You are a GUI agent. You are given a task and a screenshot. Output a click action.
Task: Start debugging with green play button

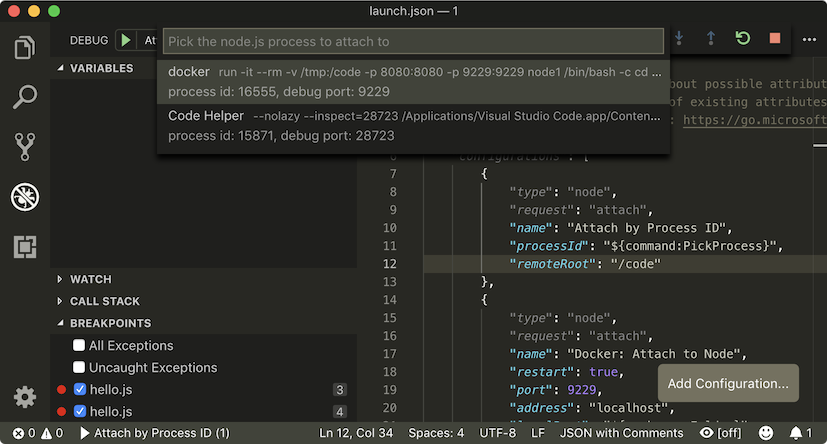[x=126, y=40]
